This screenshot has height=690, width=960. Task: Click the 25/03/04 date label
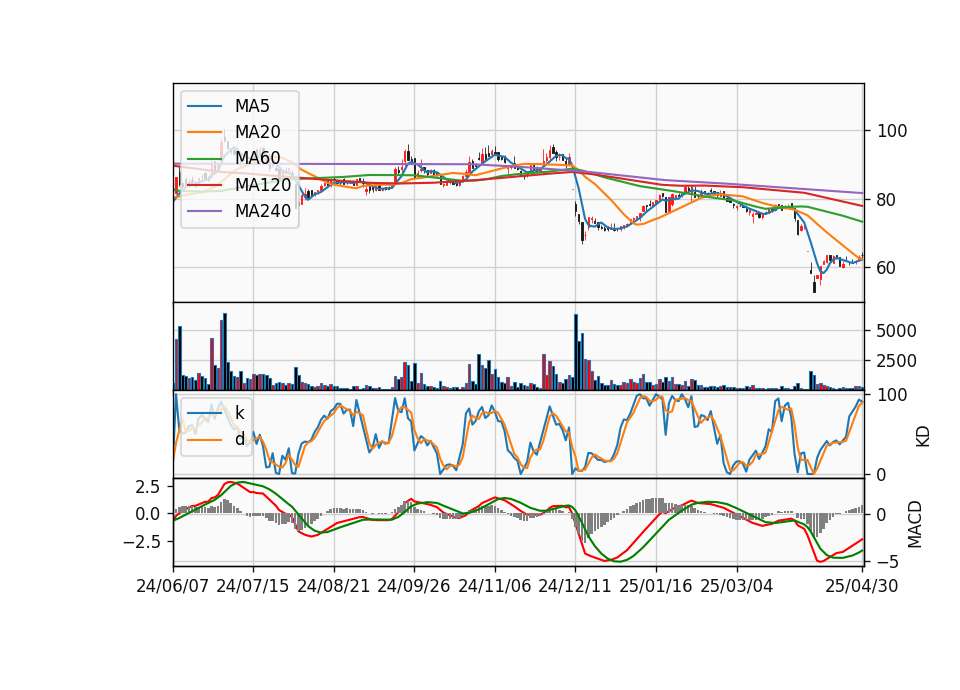737,586
